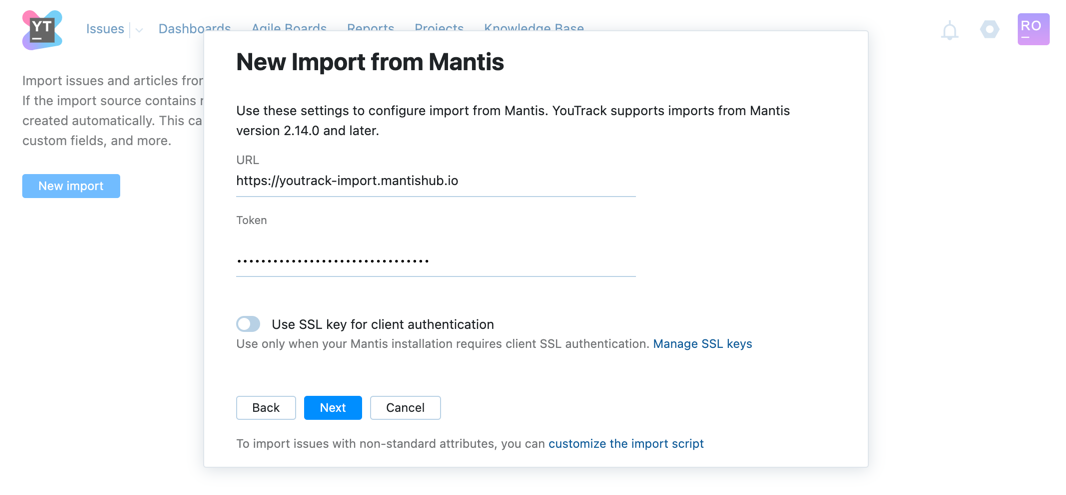1066x495 pixels.
Task: Open Agile Boards in the header
Action: pyautogui.click(x=289, y=28)
